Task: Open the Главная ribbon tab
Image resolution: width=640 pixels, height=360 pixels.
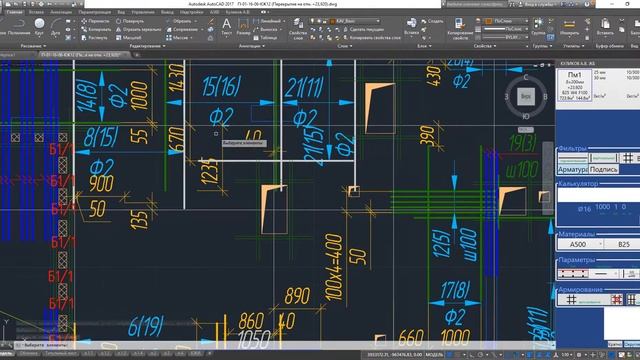Action: pyautogui.click(x=14, y=12)
